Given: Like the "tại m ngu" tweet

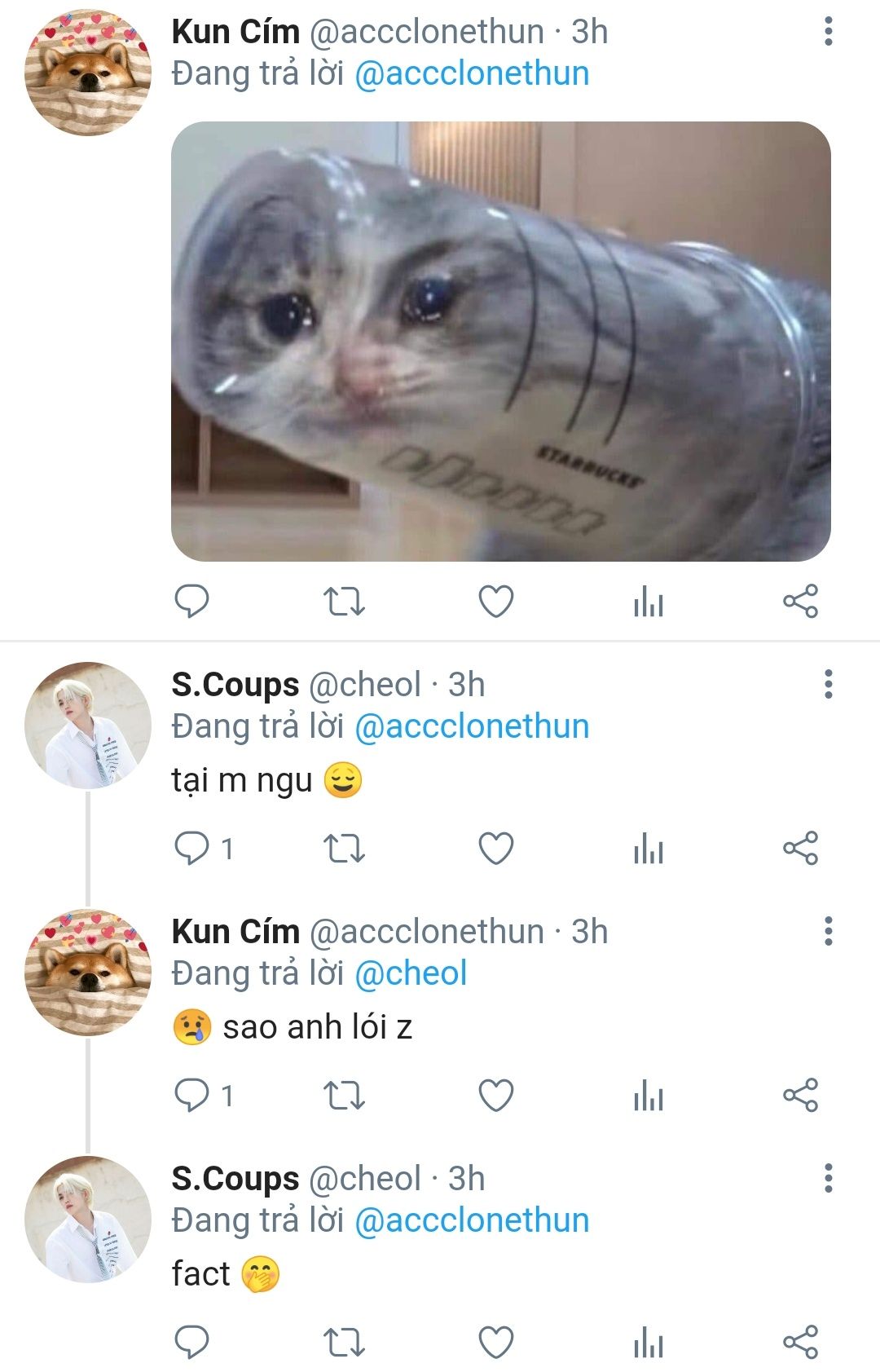Looking at the screenshot, I should click(x=495, y=849).
